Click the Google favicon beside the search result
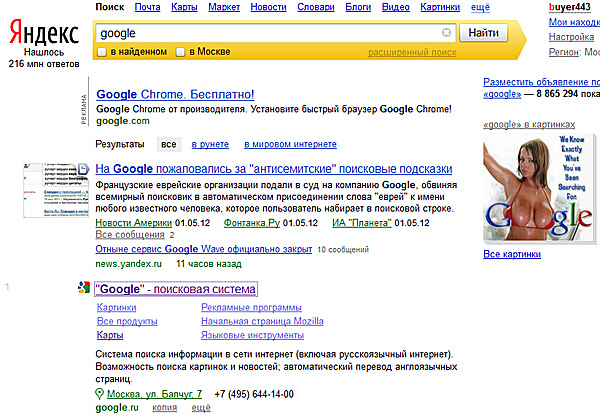Screen dimensions: 600x415 pos(83,289)
